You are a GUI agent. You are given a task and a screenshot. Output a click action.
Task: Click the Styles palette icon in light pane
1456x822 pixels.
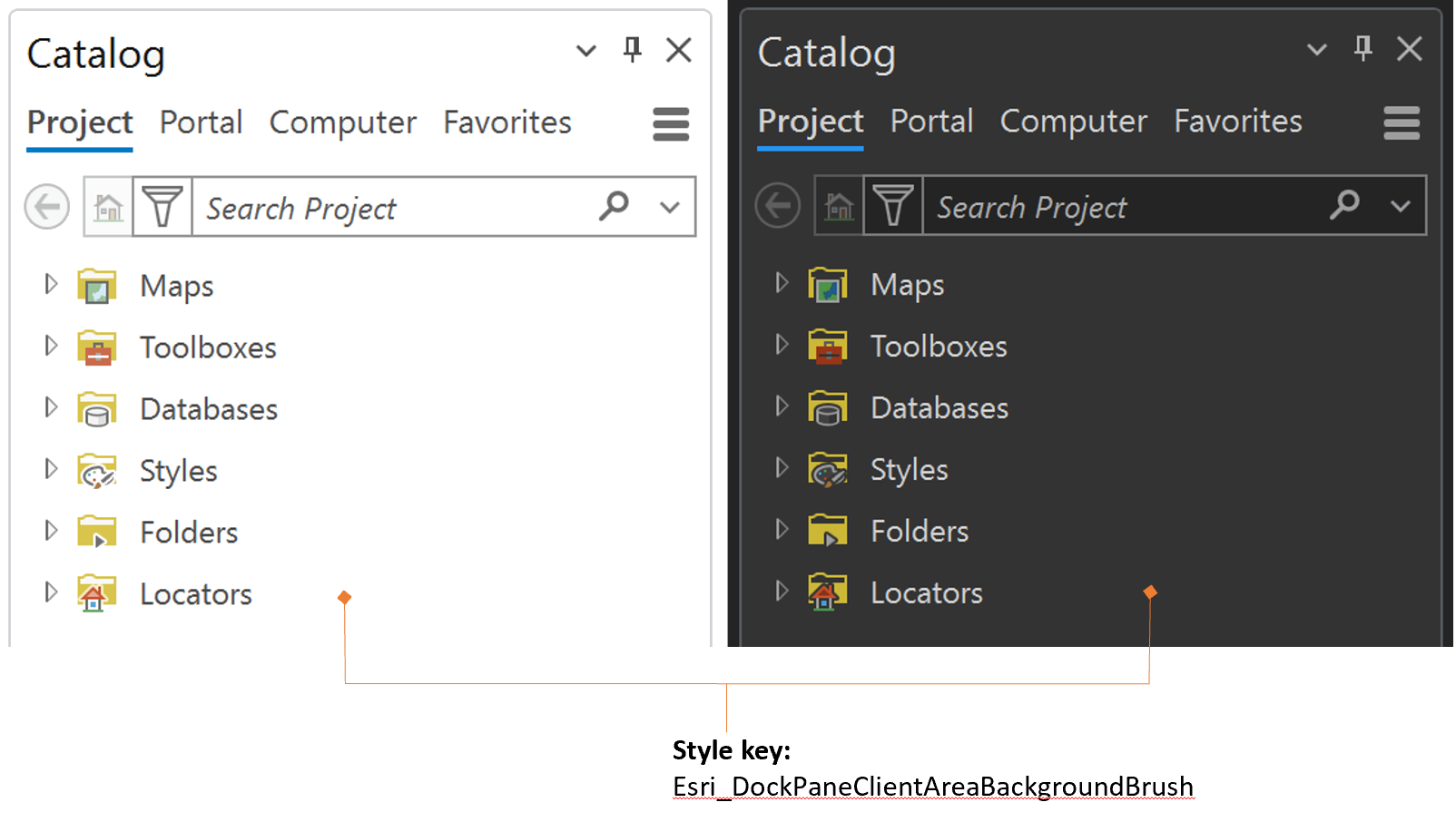click(97, 472)
